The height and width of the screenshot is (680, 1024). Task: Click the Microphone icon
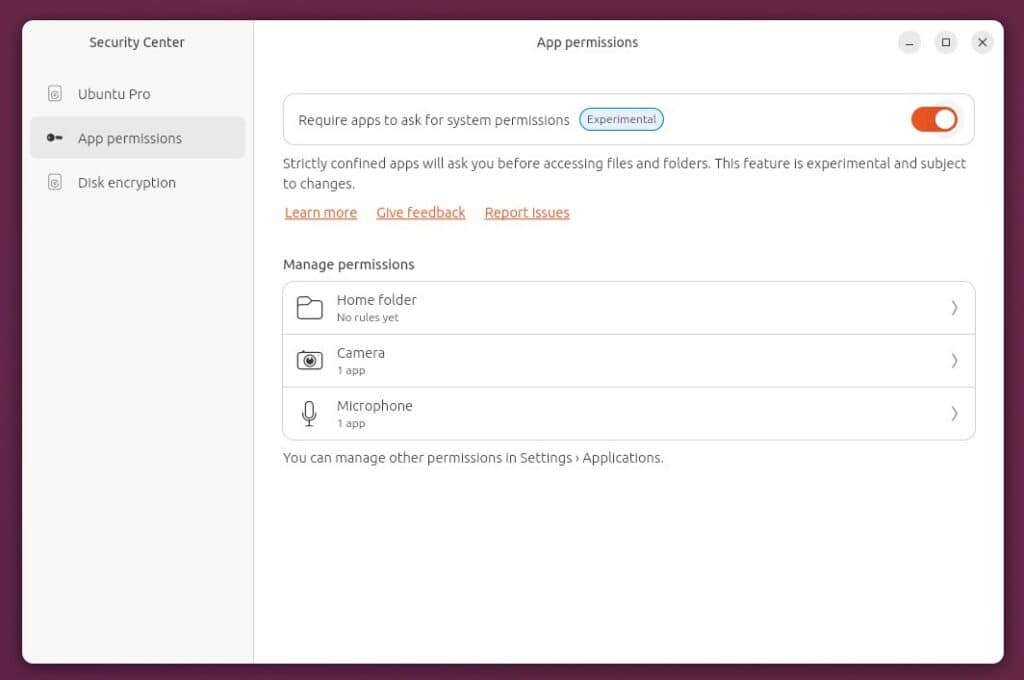(x=310, y=413)
